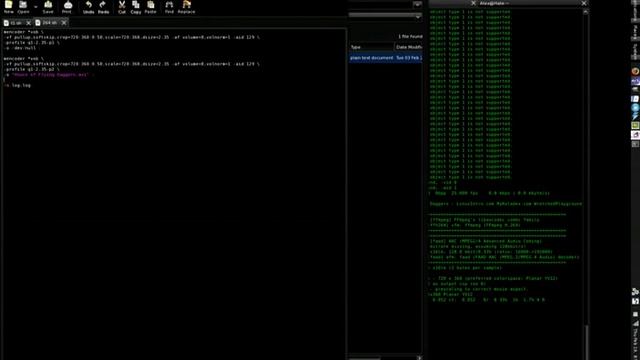Click the round blue icon in side panel
The width and height of the screenshot is (640, 360).
point(635,108)
